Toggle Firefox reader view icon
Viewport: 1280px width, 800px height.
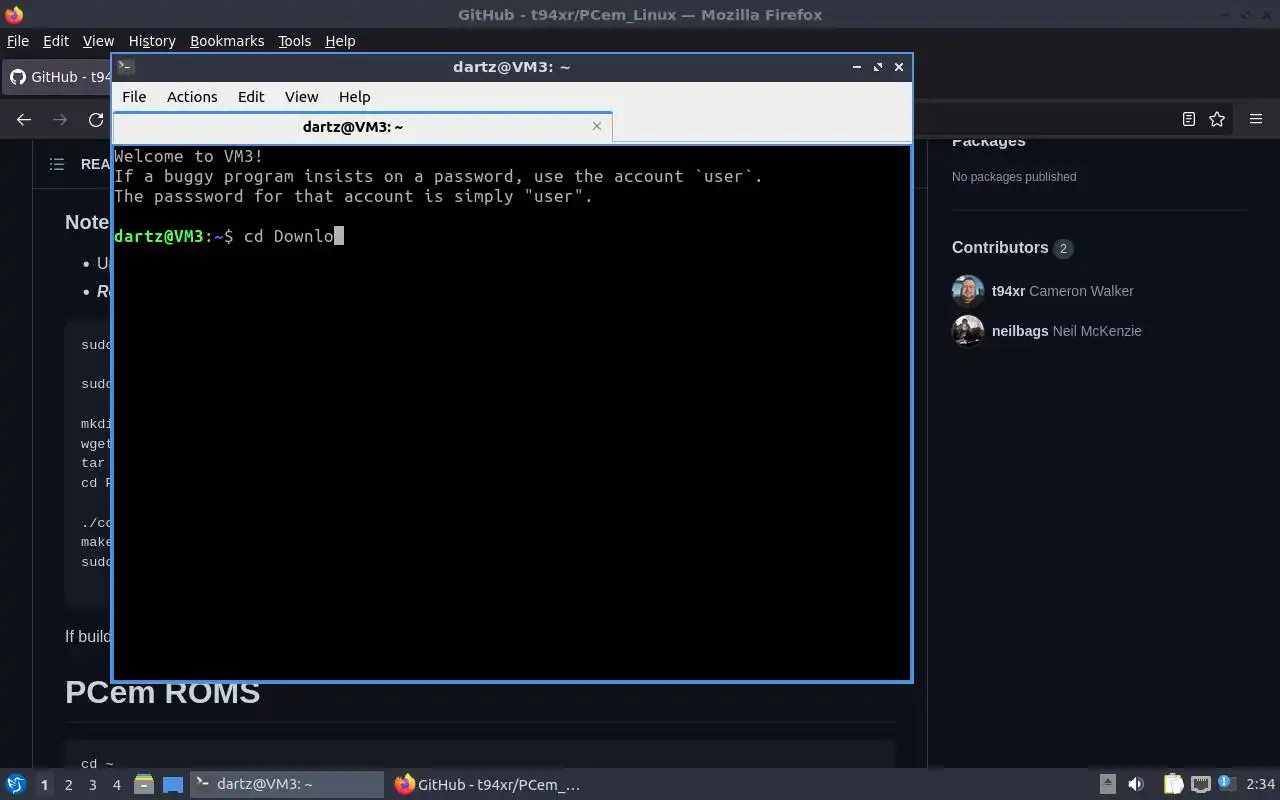[x=1189, y=119]
